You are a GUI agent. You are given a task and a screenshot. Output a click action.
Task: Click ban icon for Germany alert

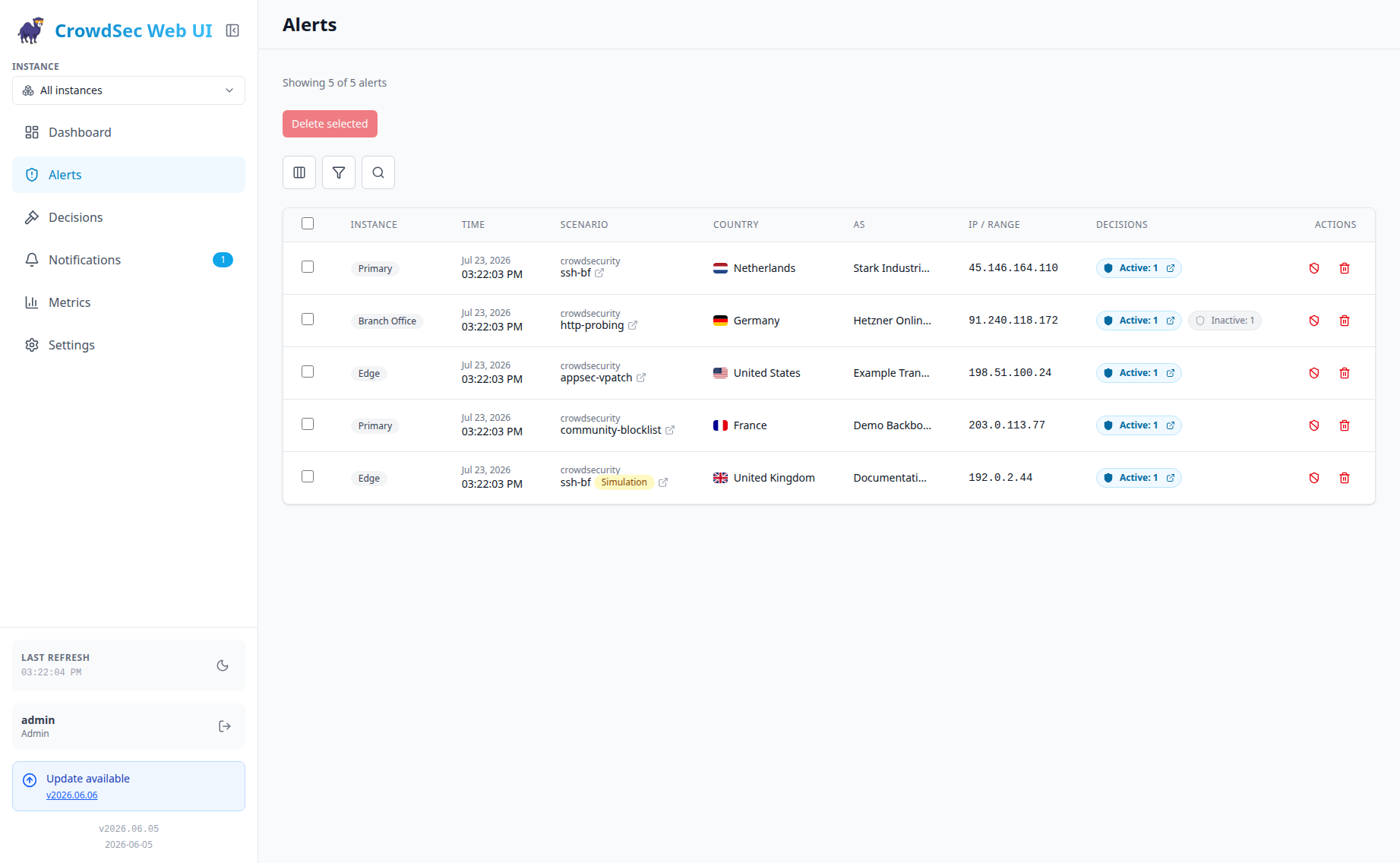pyautogui.click(x=1314, y=321)
